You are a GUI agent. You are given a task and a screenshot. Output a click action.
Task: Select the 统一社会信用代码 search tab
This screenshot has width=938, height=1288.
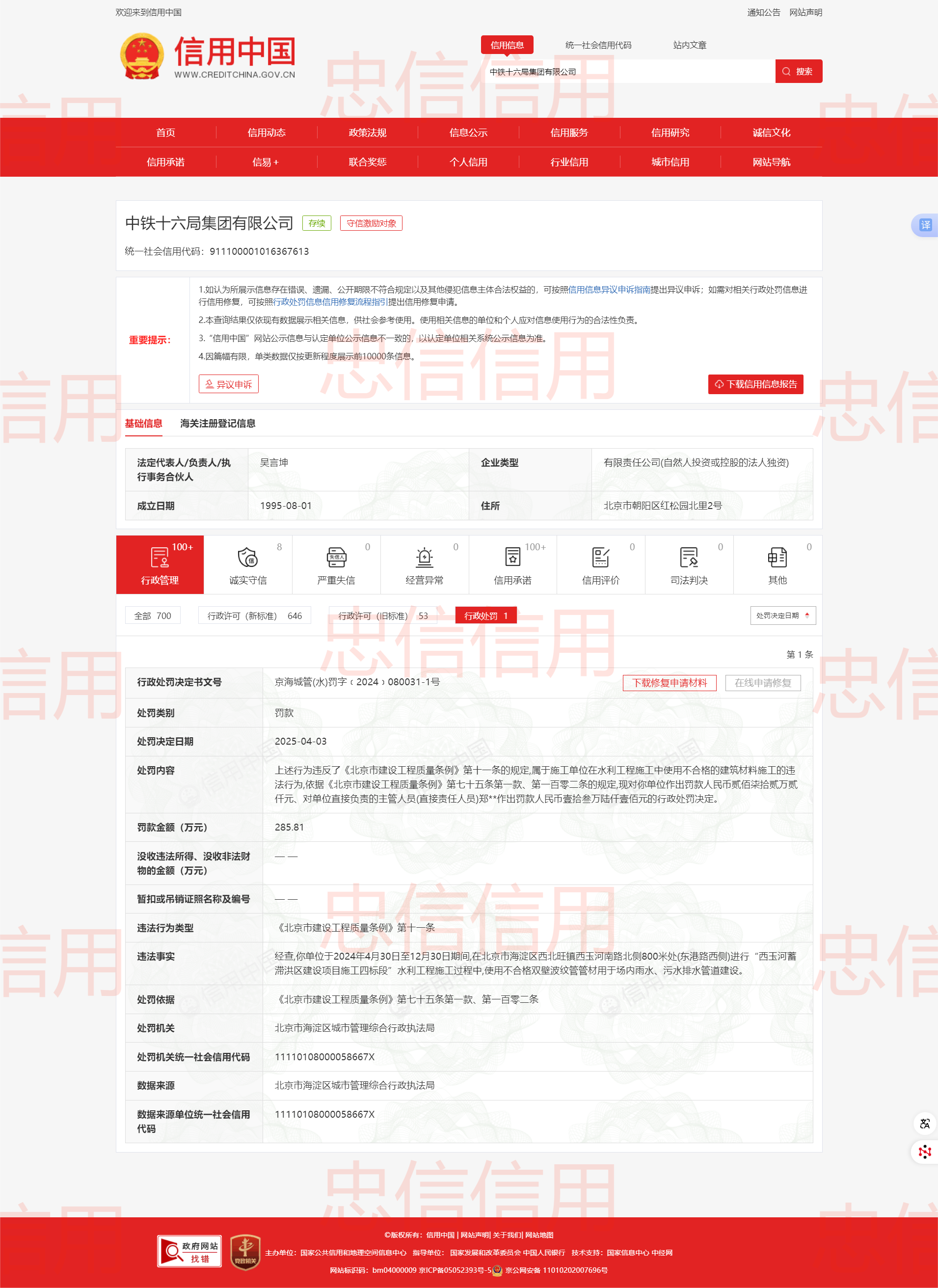(598, 45)
